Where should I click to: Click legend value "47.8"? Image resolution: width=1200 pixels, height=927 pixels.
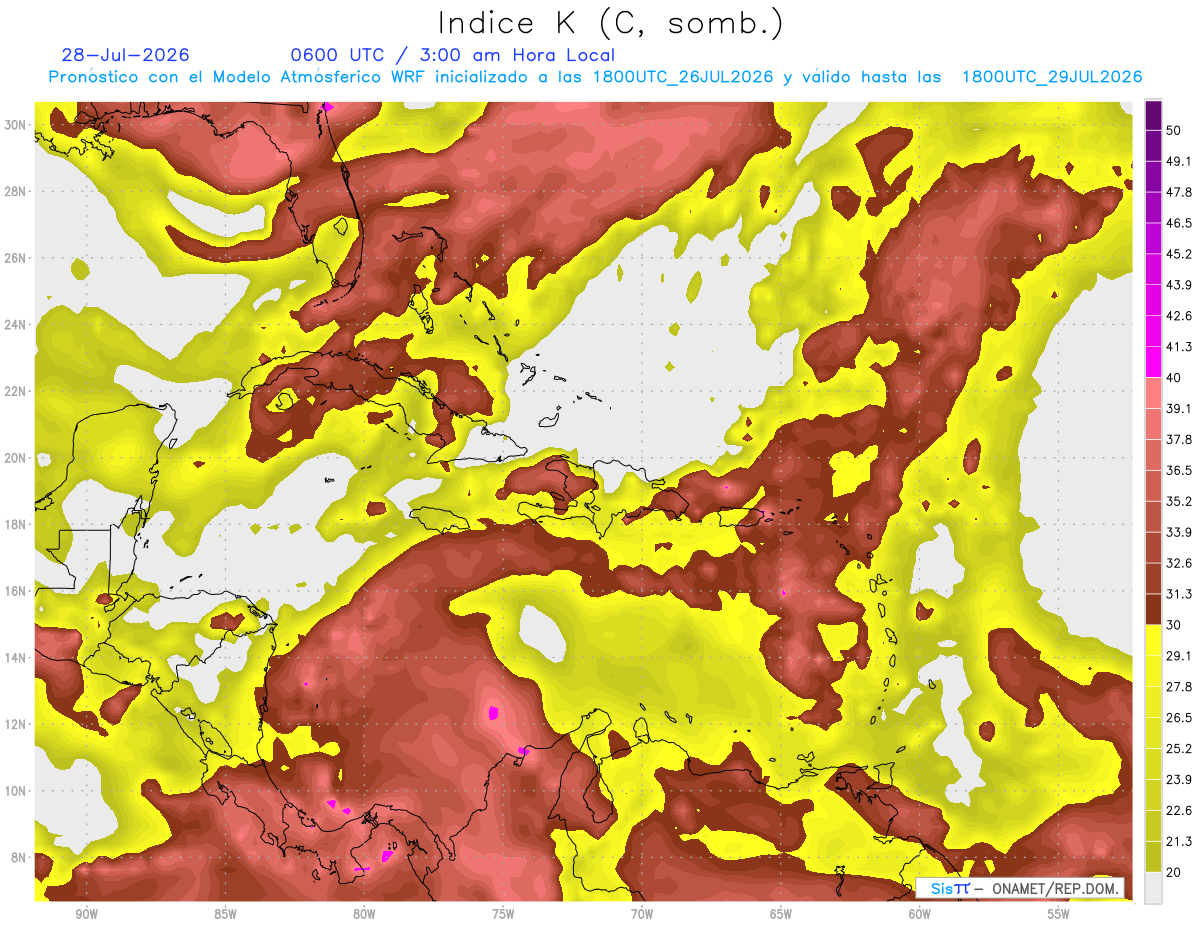pos(1178,192)
